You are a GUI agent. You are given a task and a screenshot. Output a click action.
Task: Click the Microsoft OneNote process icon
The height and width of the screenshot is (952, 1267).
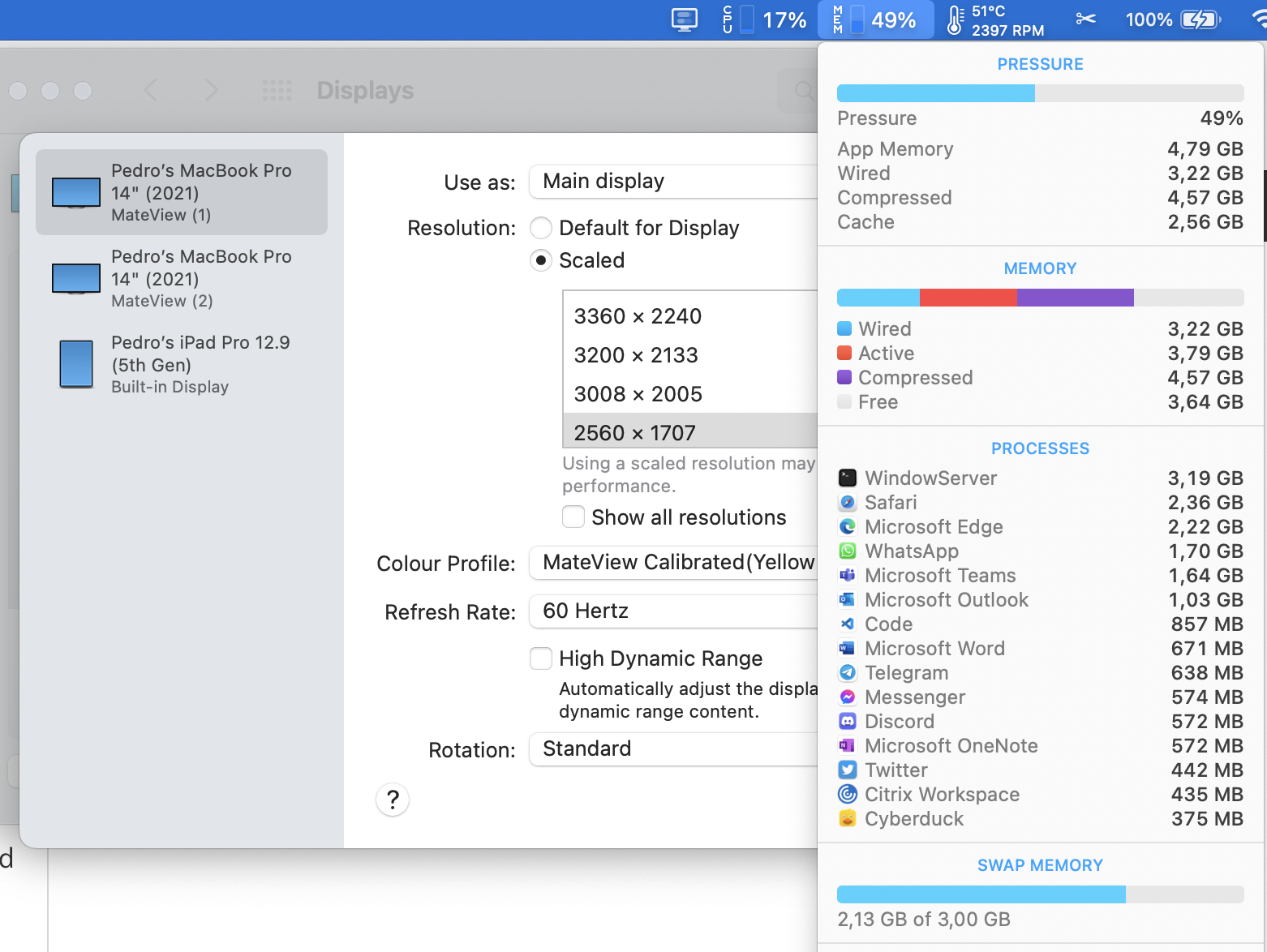(848, 745)
